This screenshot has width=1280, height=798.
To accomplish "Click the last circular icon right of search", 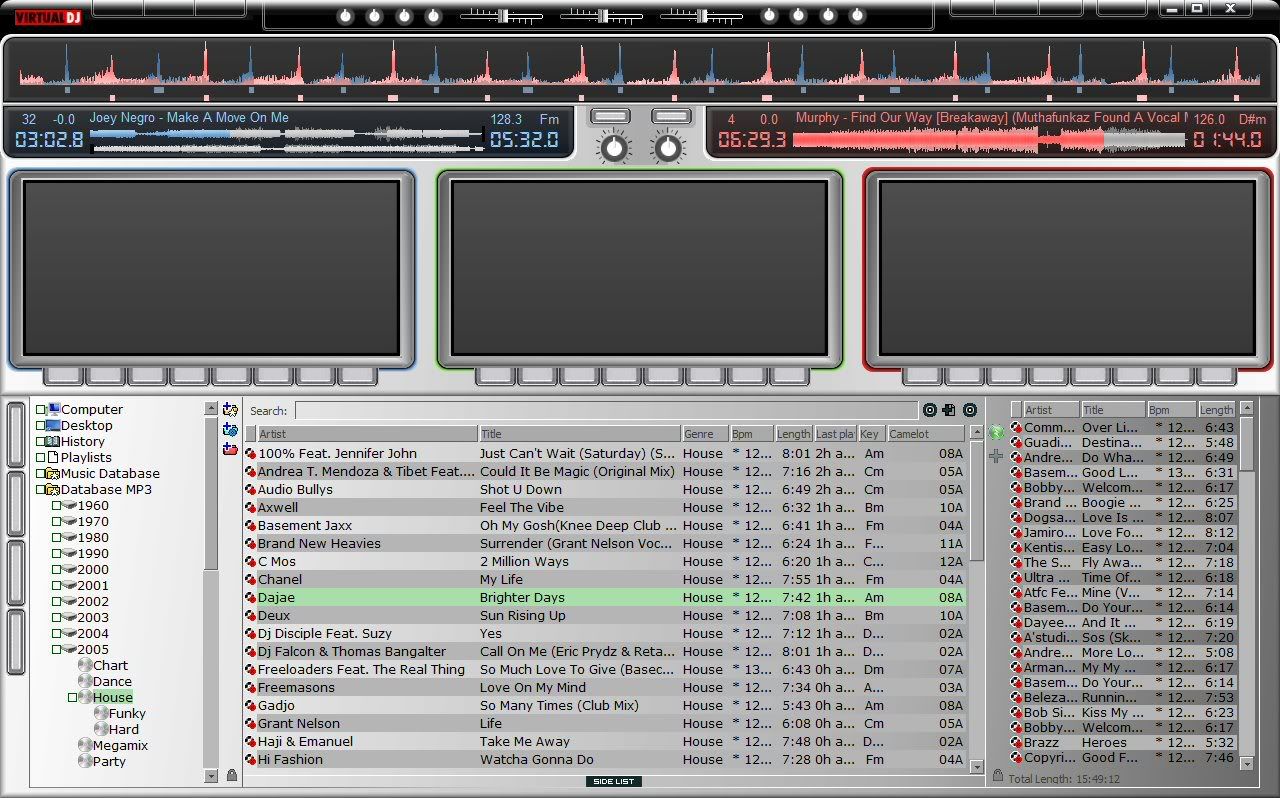I will click(970, 410).
